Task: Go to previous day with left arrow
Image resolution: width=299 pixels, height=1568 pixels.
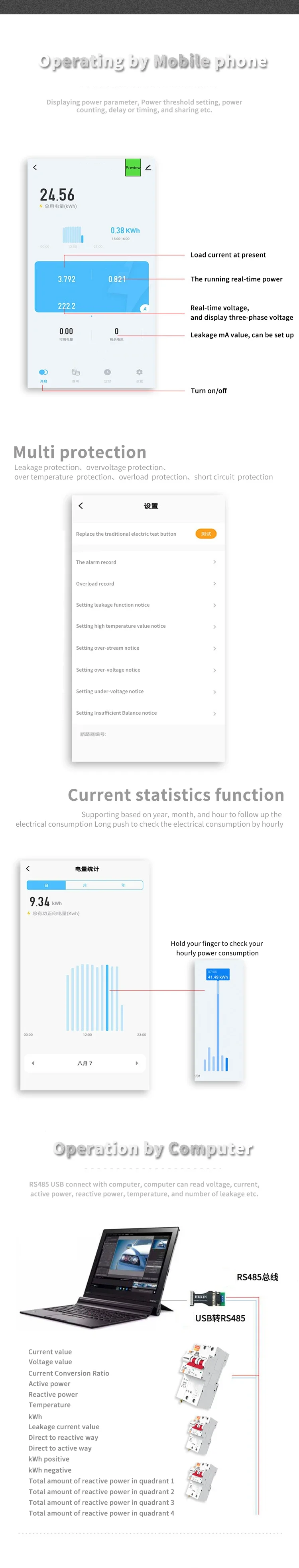Action: pyautogui.click(x=33, y=1063)
